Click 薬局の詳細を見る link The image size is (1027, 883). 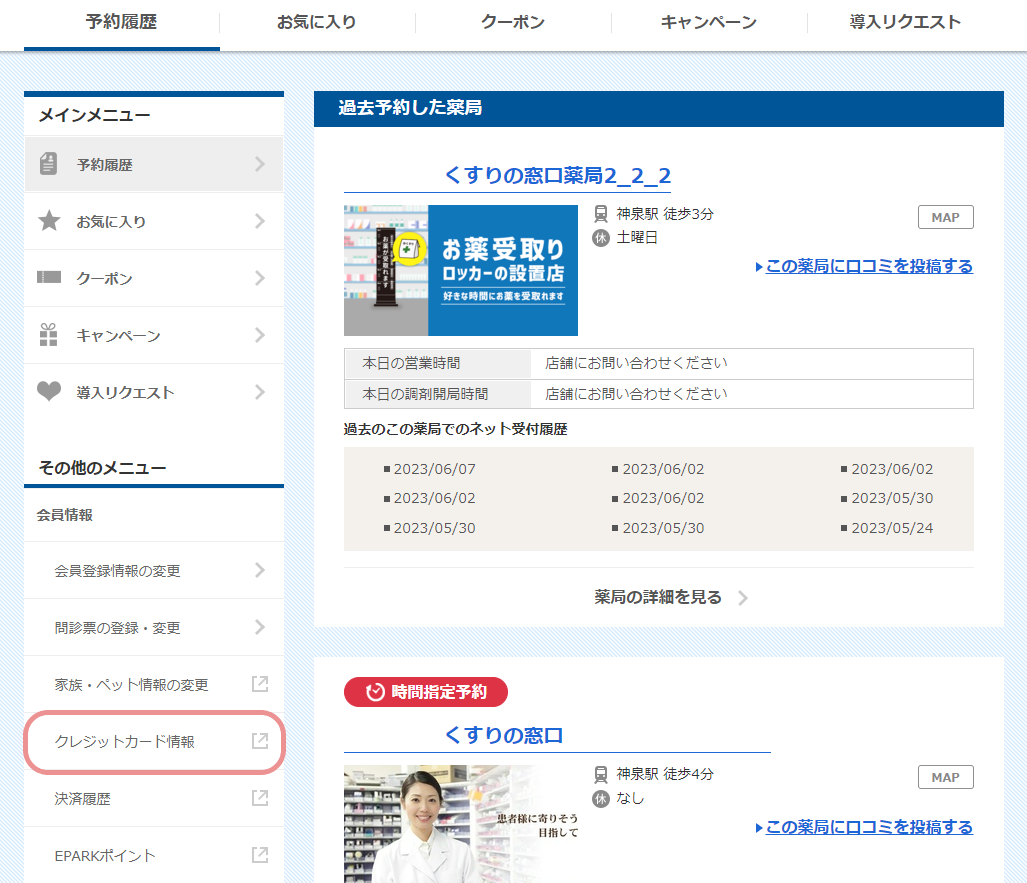tap(658, 597)
